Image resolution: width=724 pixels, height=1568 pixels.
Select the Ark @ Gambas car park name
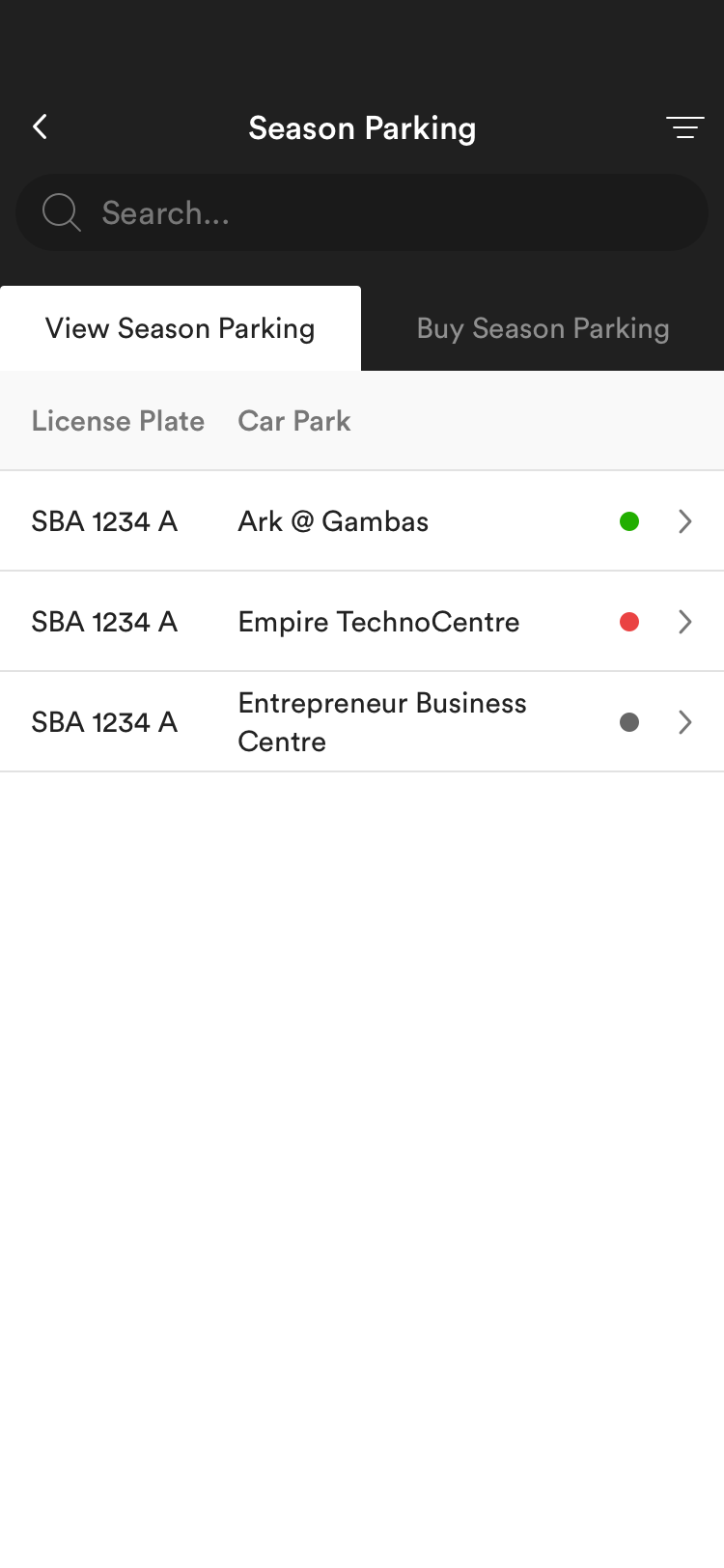333,521
